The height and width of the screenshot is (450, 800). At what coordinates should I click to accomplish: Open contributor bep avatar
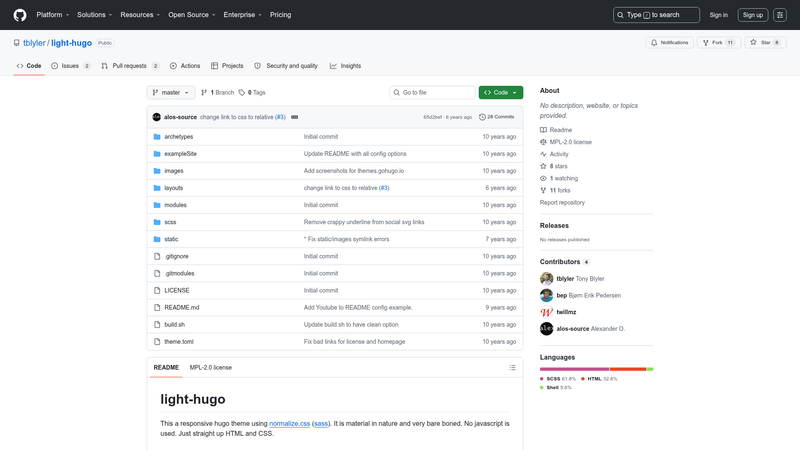pyautogui.click(x=546, y=295)
